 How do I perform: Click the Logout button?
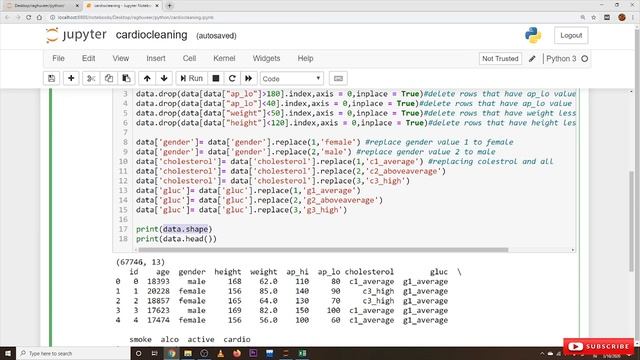(x=571, y=36)
